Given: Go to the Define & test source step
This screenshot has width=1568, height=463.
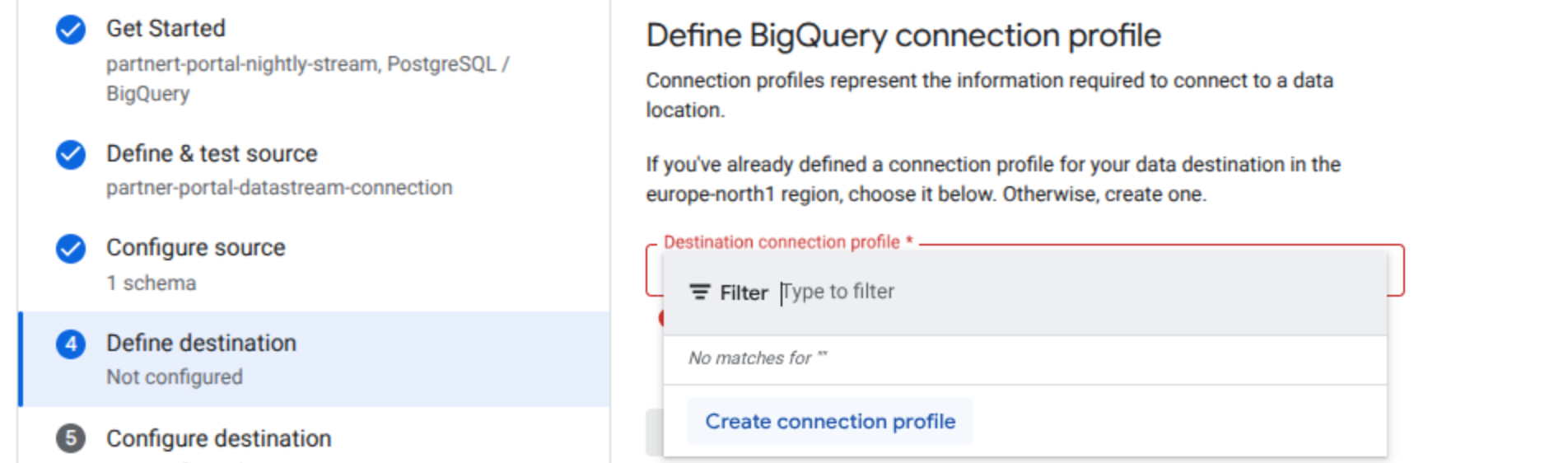Looking at the screenshot, I should (x=212, y=153).
